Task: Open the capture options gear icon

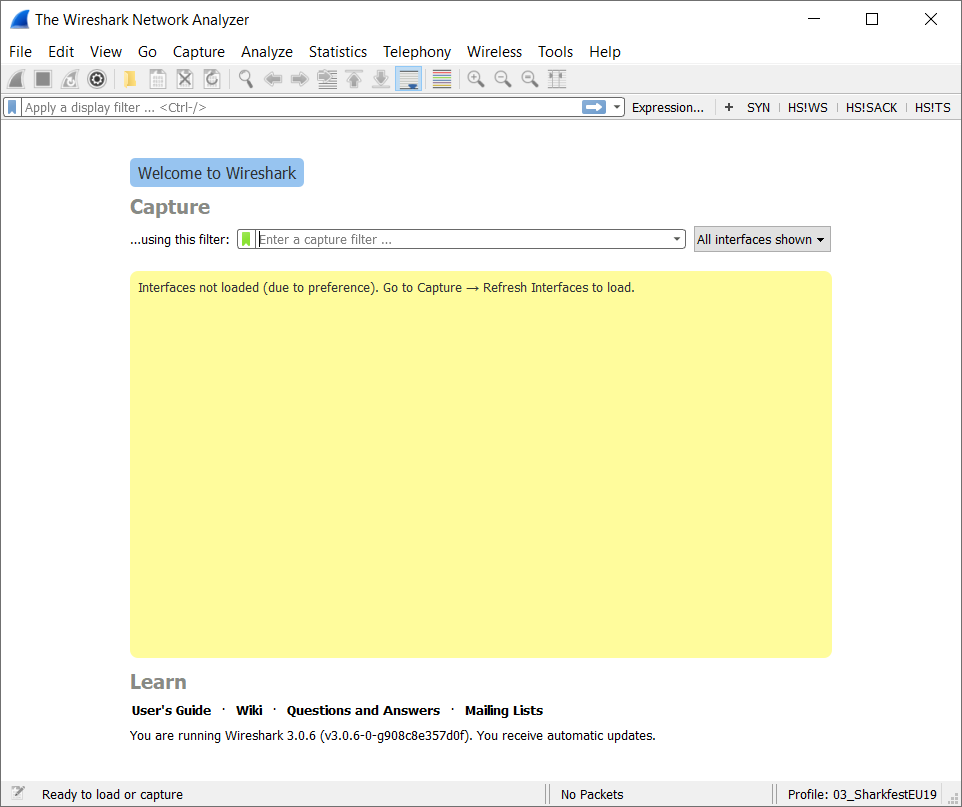Action: pos(97,79)
